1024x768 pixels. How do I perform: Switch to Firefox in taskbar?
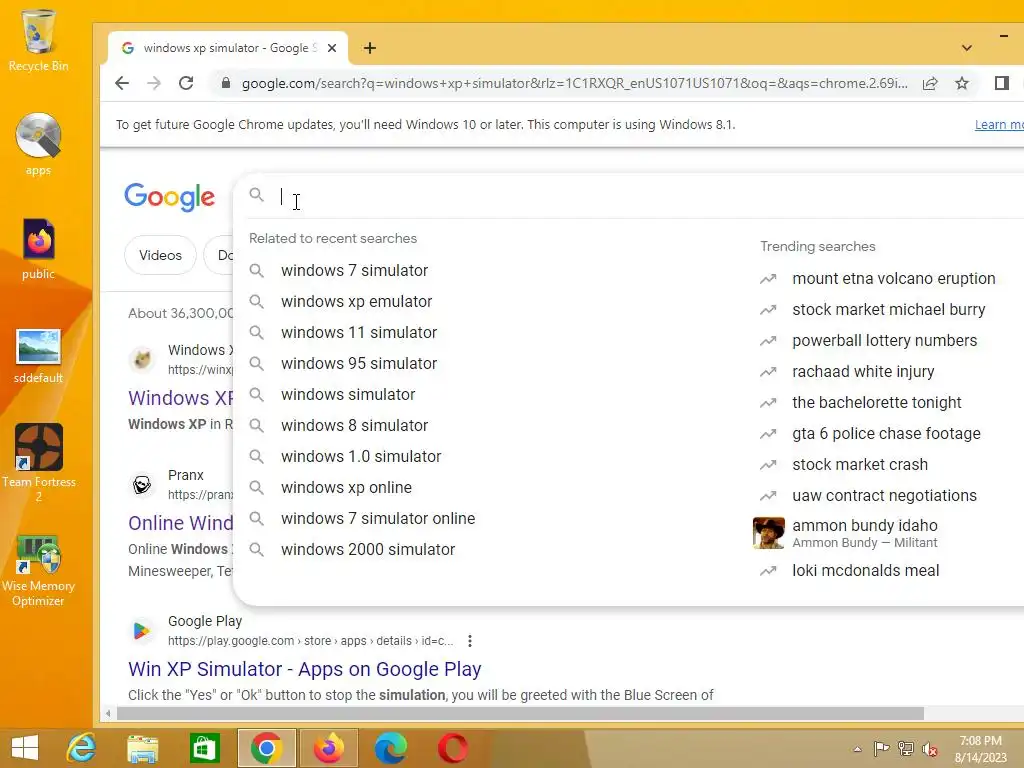point(328,748)
